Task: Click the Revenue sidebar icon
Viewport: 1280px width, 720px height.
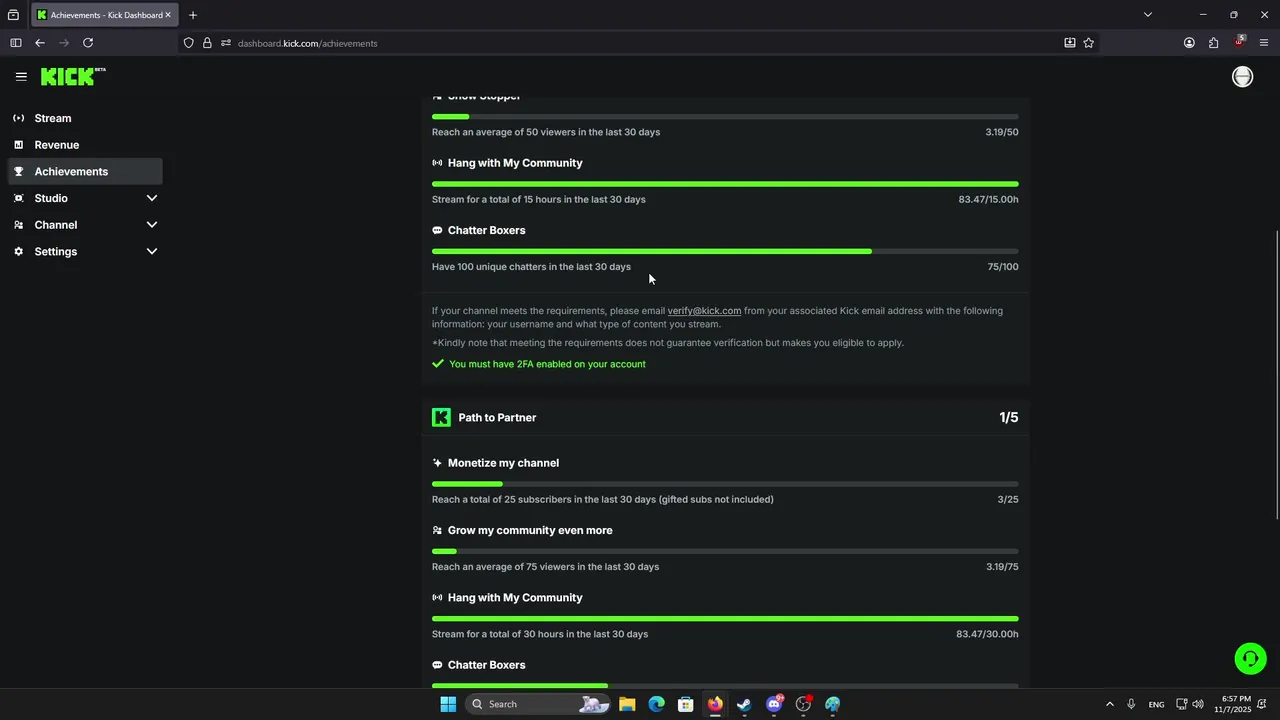Action: [x=18, y=145]
